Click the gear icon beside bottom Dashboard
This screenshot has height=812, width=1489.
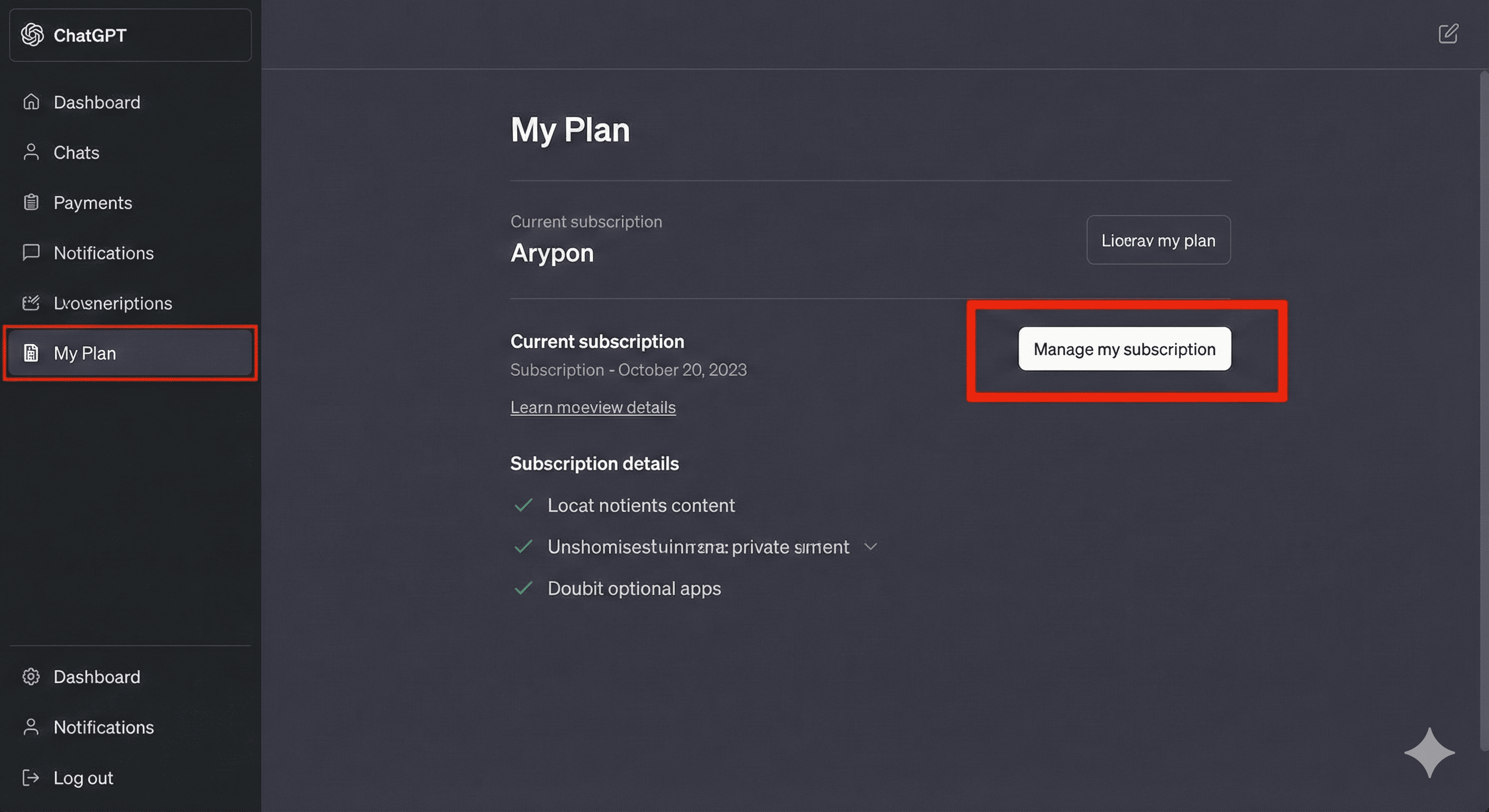point(31,676)
